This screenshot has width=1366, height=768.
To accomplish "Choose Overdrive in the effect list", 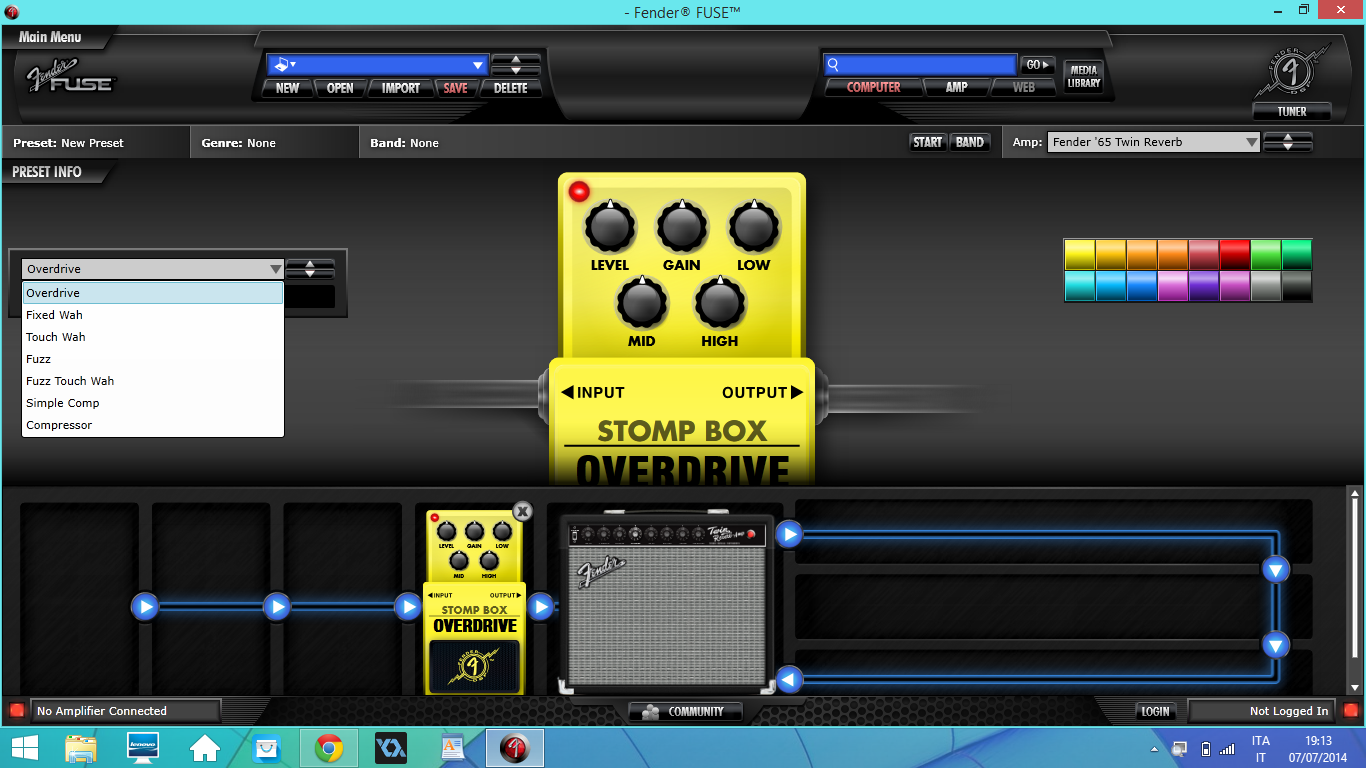I will click(153, 293).
